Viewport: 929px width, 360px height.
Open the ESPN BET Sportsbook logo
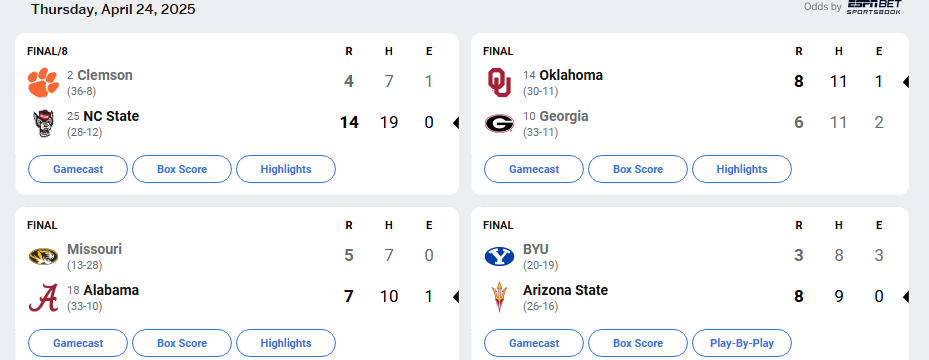[x=874, y=7]
